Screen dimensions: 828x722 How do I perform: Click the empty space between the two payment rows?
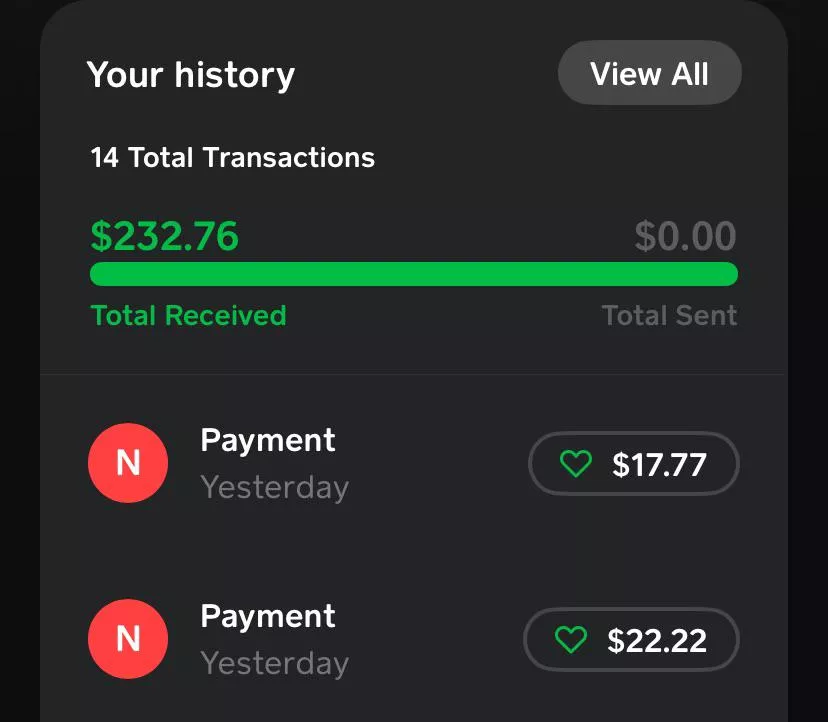[414, 551]
